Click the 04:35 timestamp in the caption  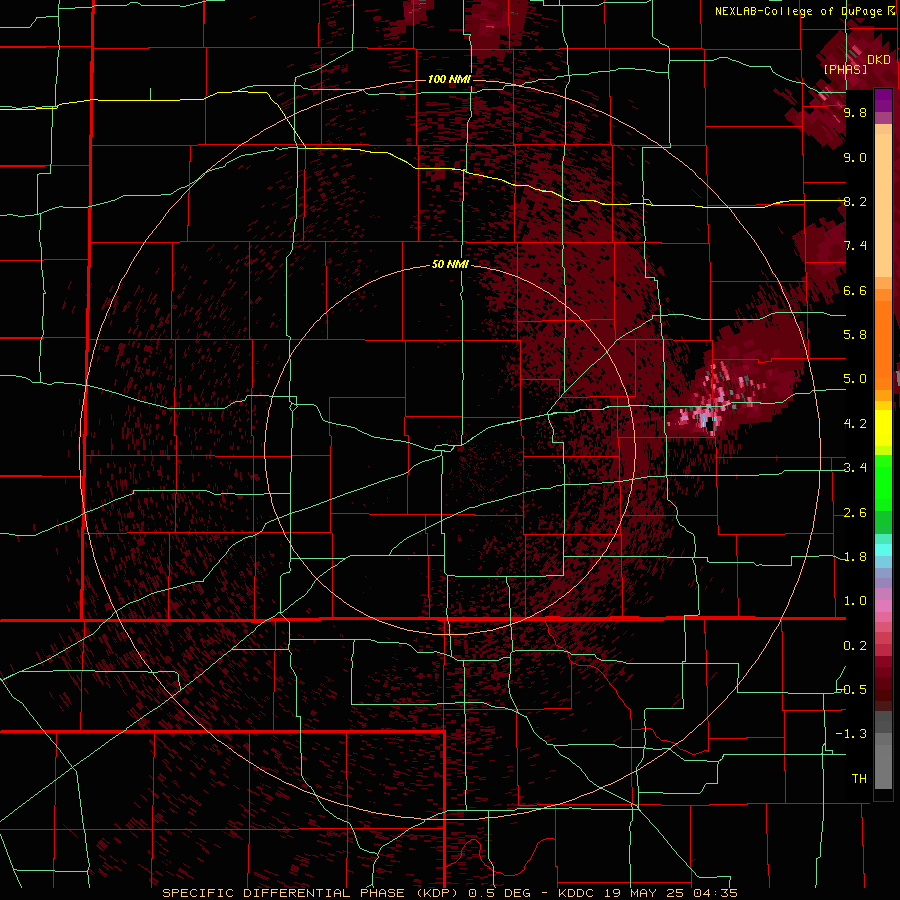point(717,893)
